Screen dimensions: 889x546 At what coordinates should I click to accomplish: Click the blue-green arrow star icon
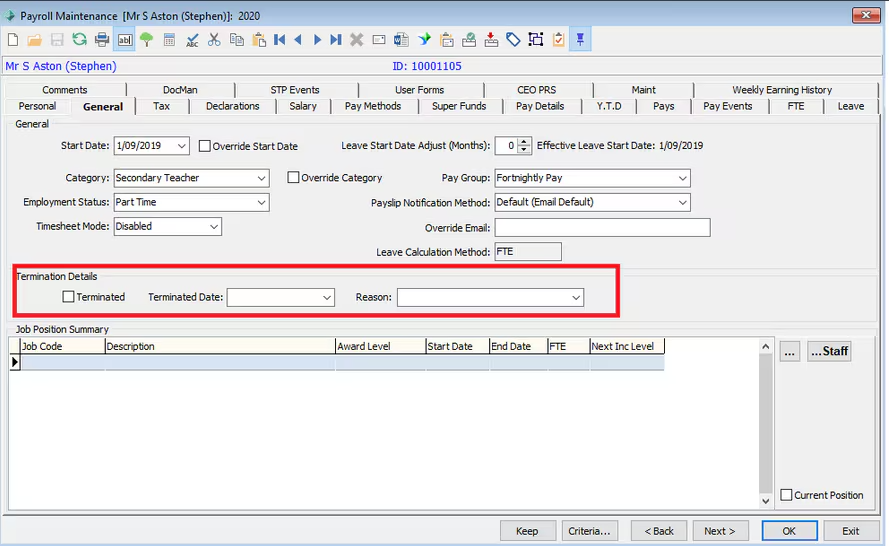click(x=424, y=40)
